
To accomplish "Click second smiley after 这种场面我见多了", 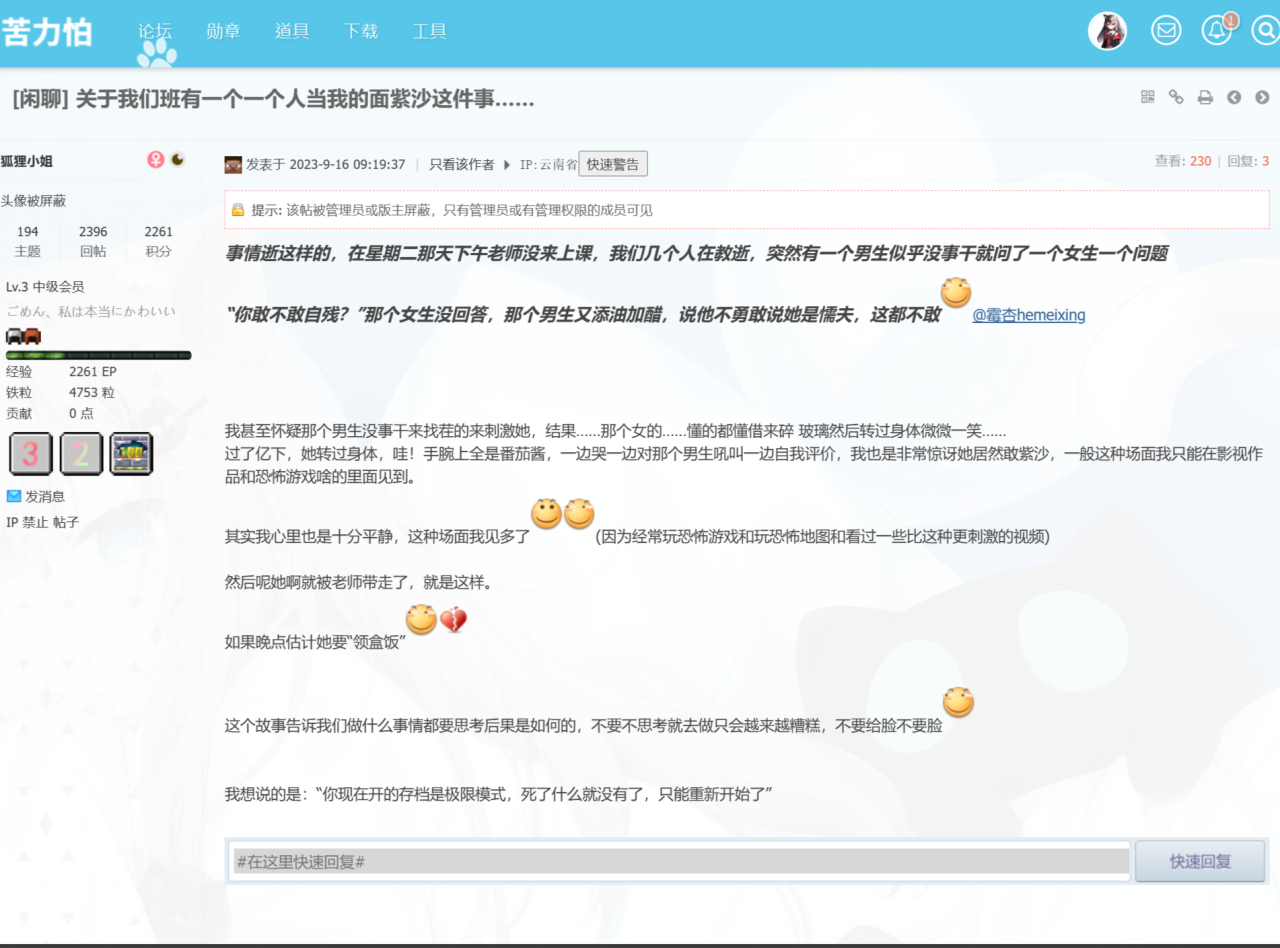I will click(579, 514).
